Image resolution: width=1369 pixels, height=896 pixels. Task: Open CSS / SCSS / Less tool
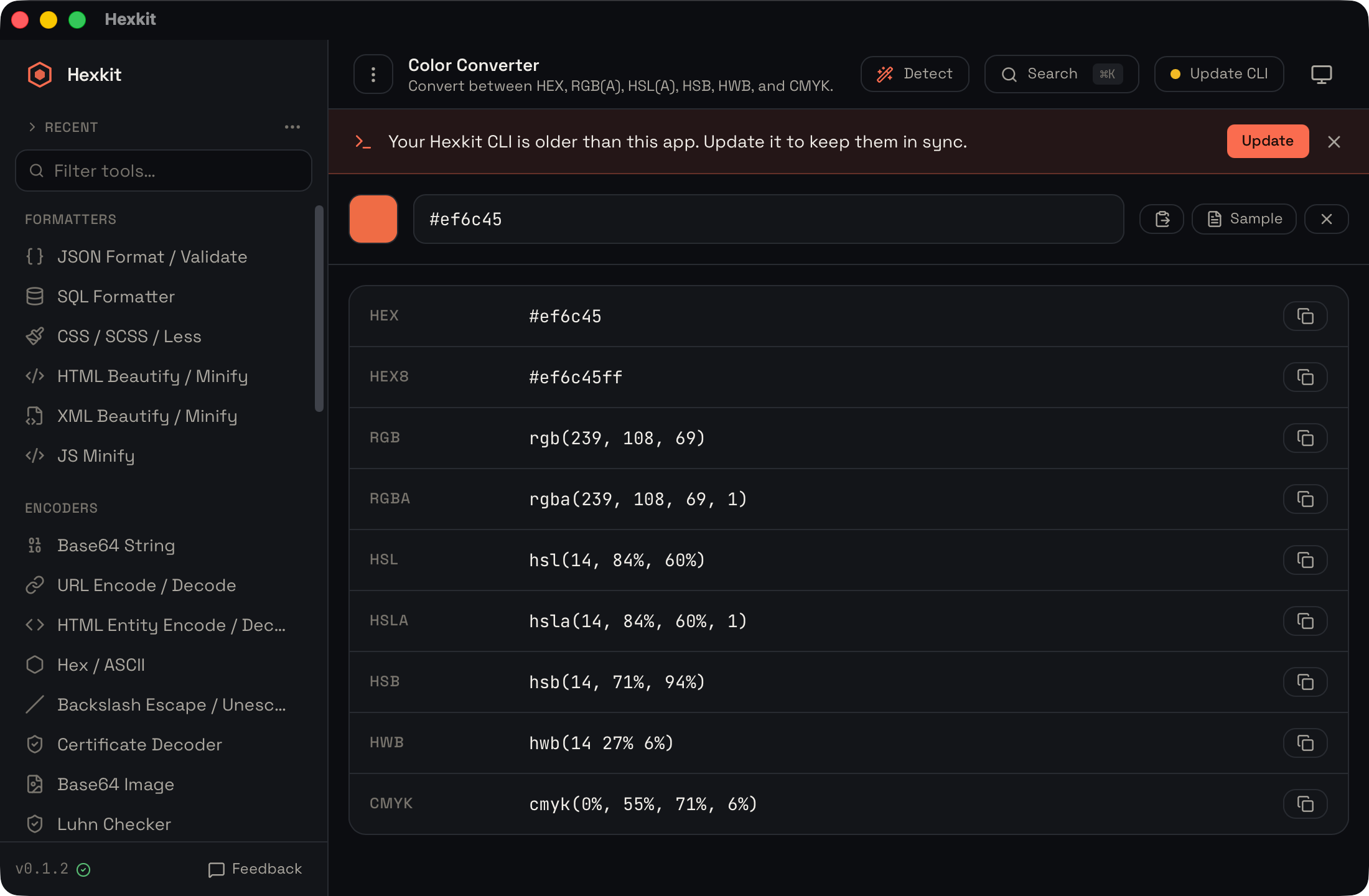[163, 337]
